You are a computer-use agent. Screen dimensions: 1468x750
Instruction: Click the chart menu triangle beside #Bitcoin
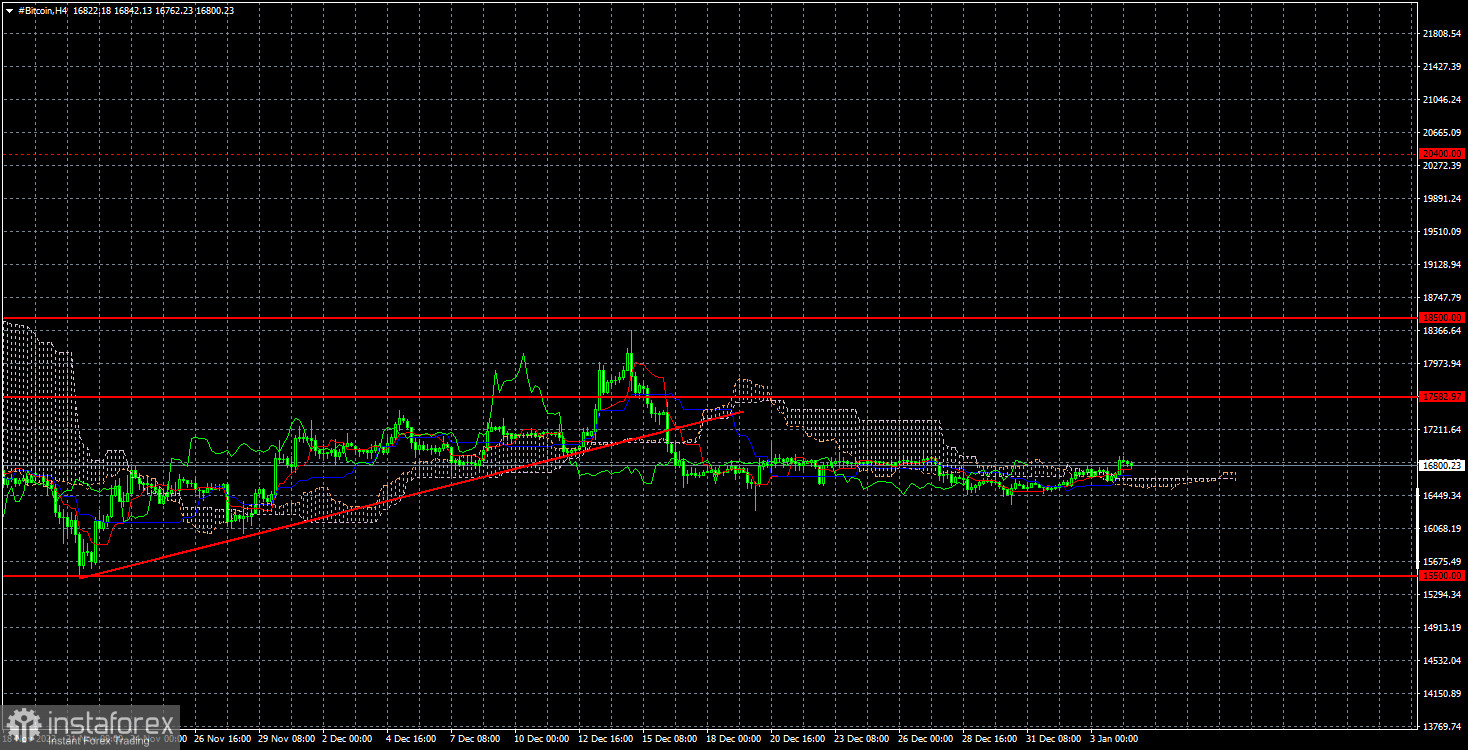[x=8, y=9]
